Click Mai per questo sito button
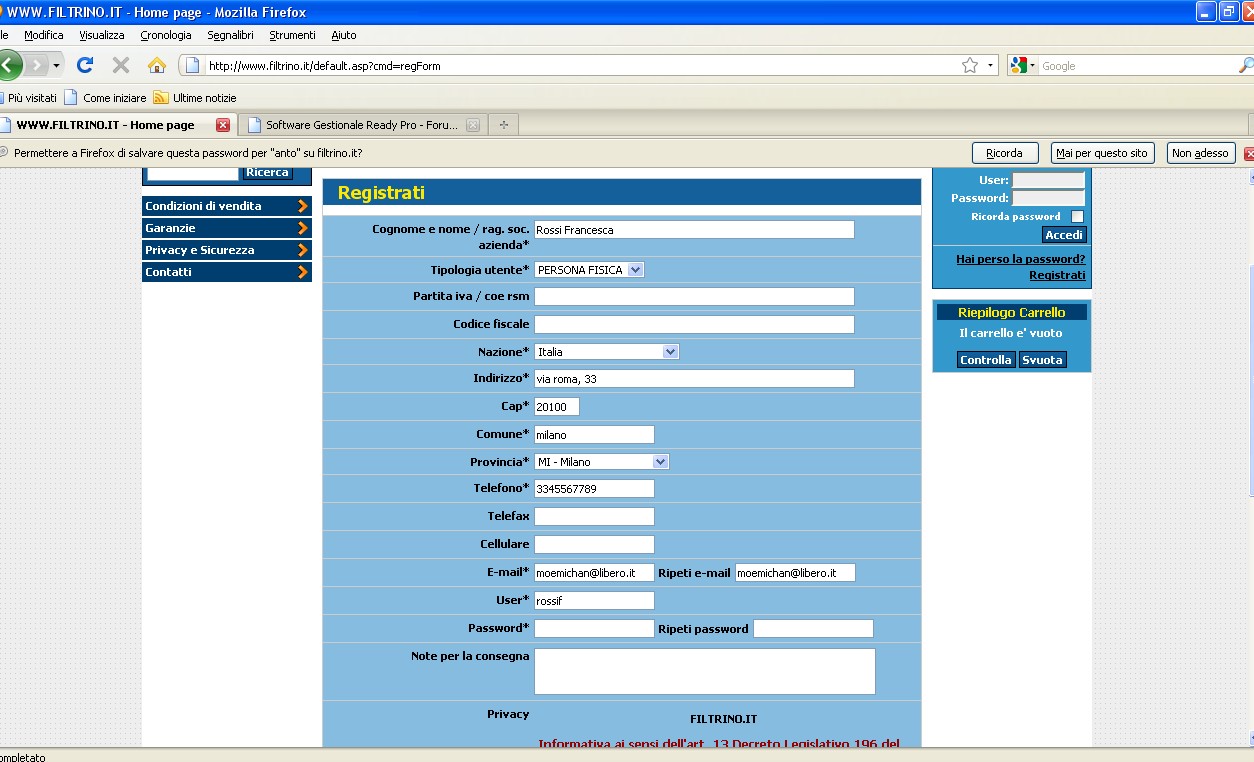The width and height of the screenshot is (1254, 762). pyautogui.click(x=1102, y=153)
